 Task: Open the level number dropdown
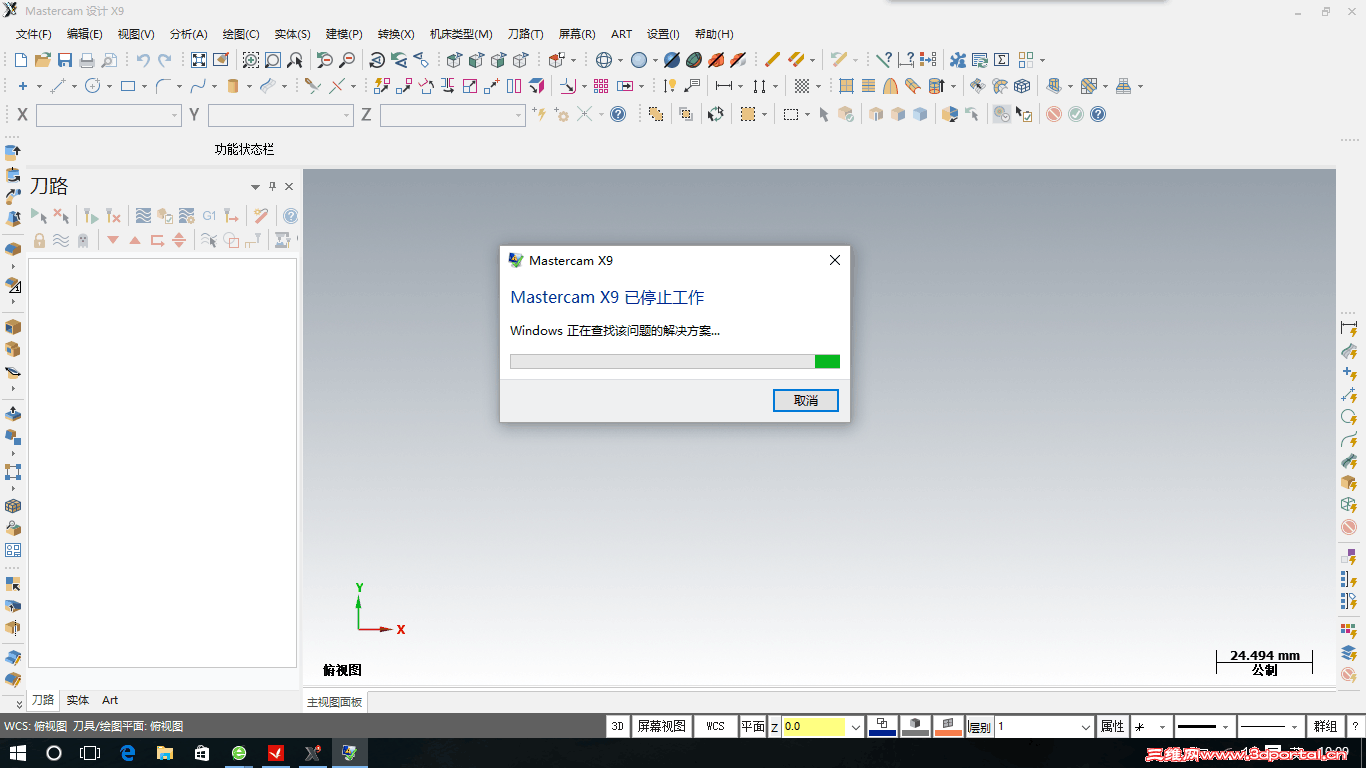click(x=1087, y=727)
